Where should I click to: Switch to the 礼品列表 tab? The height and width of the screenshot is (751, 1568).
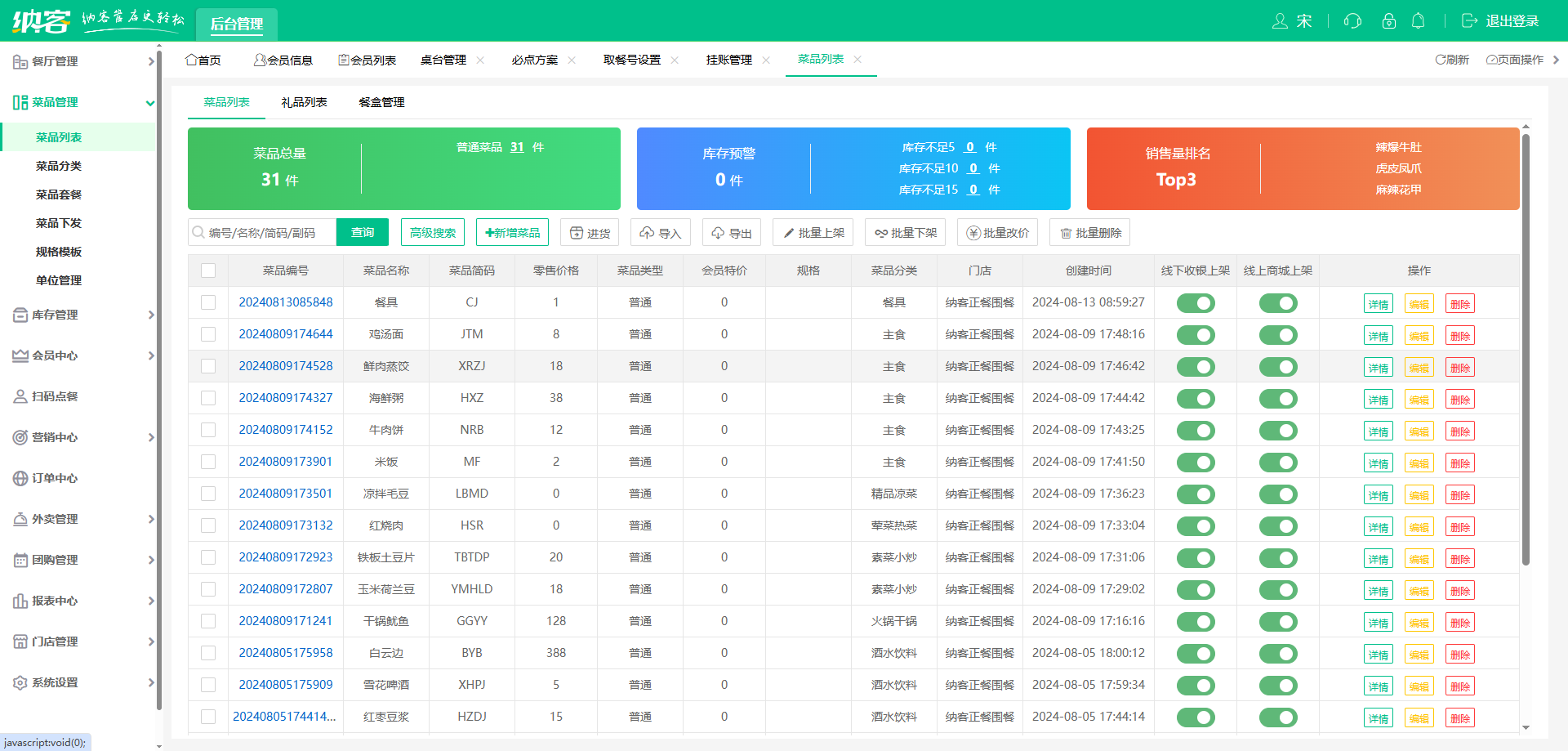pyautogui.click(x=304, y=102)
